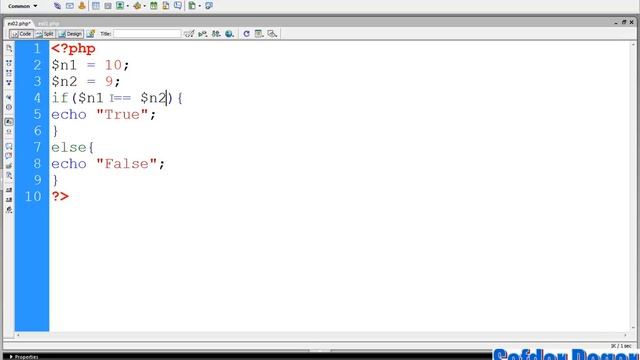This screenshot has width=640, height=360.
Task: Click "else{" on line 7
Action: (x=73, y=147)
